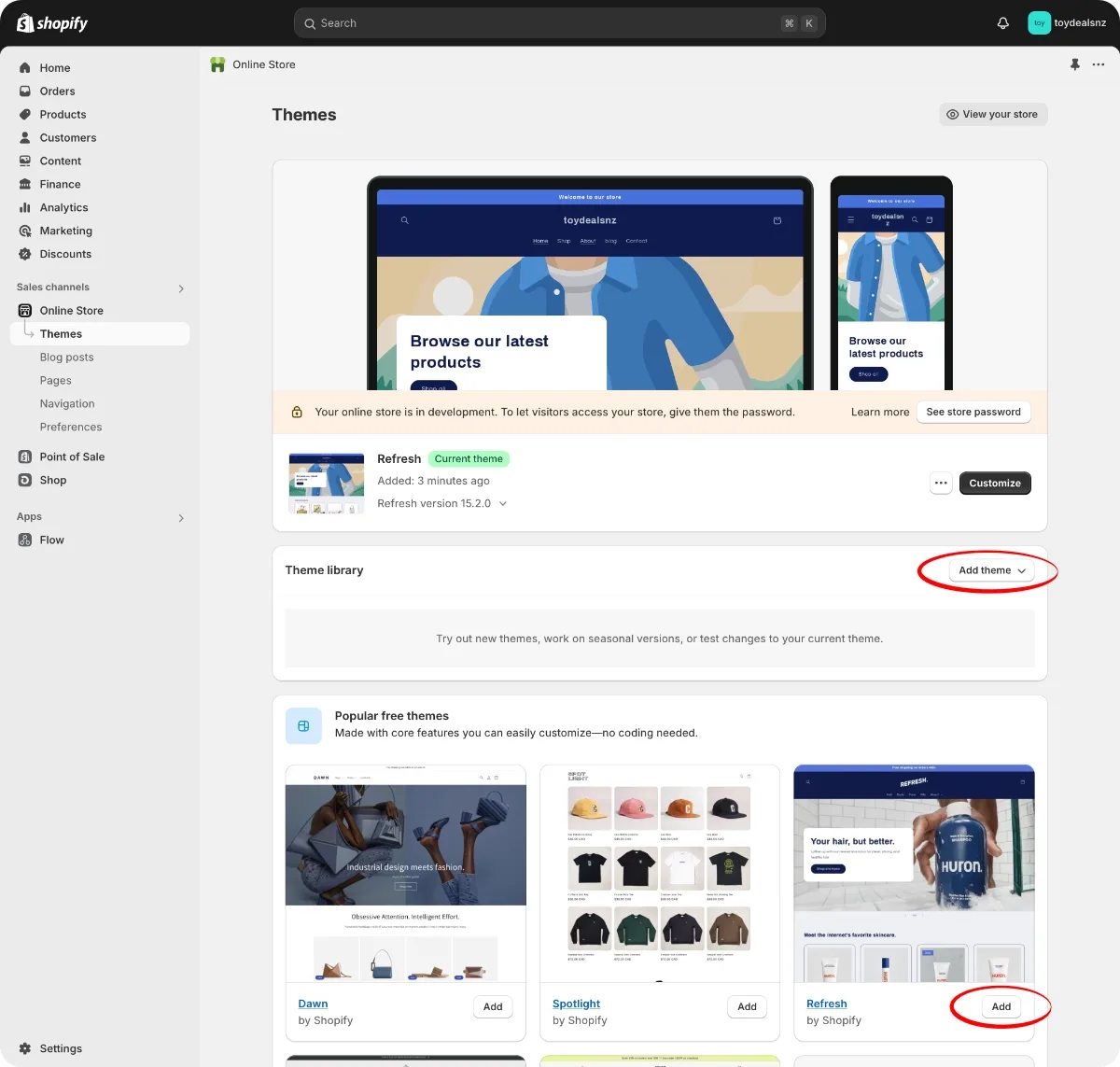Viewport: 1120px width, 1067px height.
Task: Open the Dawn theme link
Action: click(313, 1004)
